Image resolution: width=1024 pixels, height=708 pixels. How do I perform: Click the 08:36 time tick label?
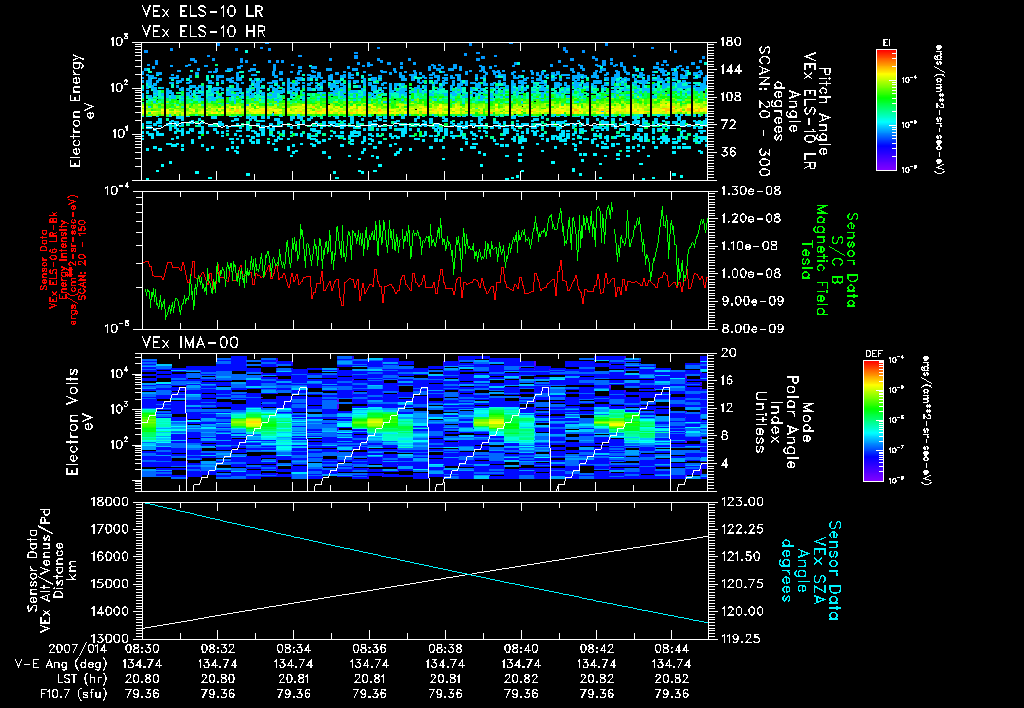[x=369, y=648]
